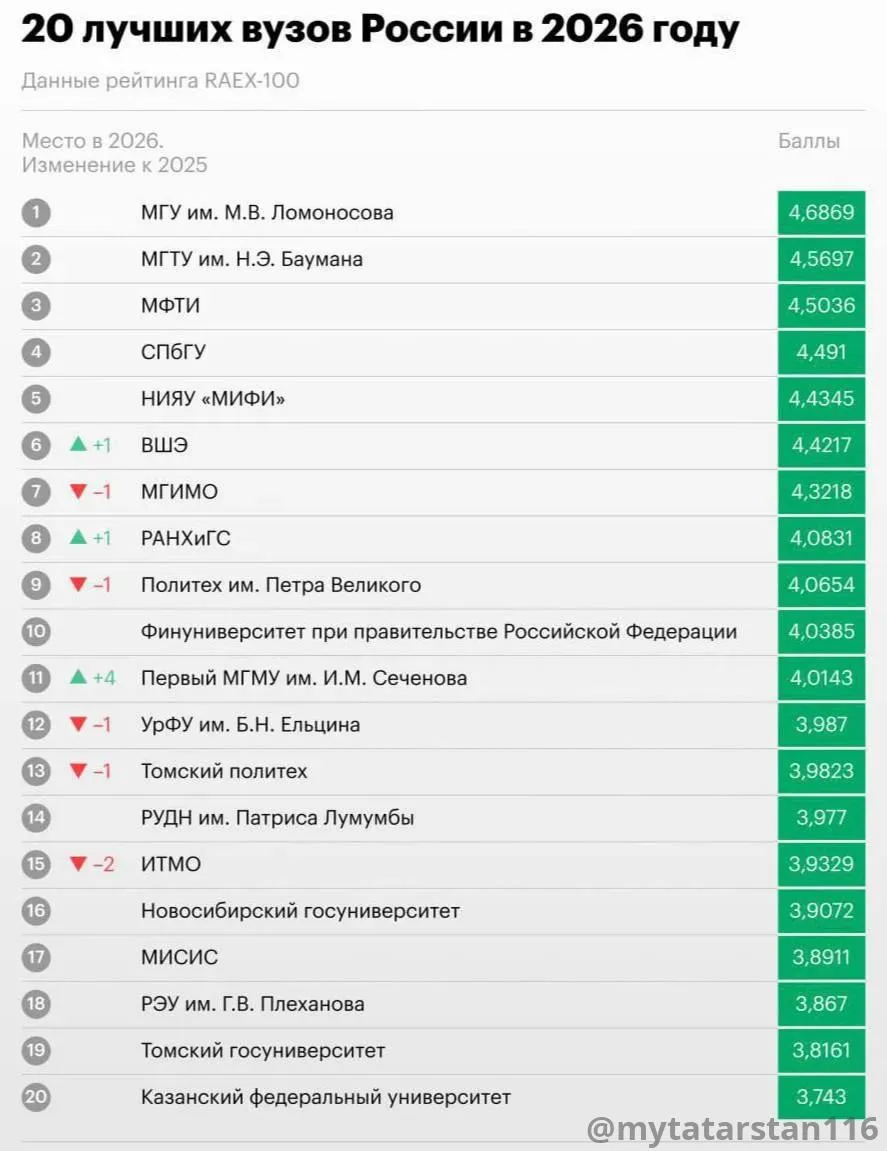Click score cell 4,0654

click(x=822, y=585)
